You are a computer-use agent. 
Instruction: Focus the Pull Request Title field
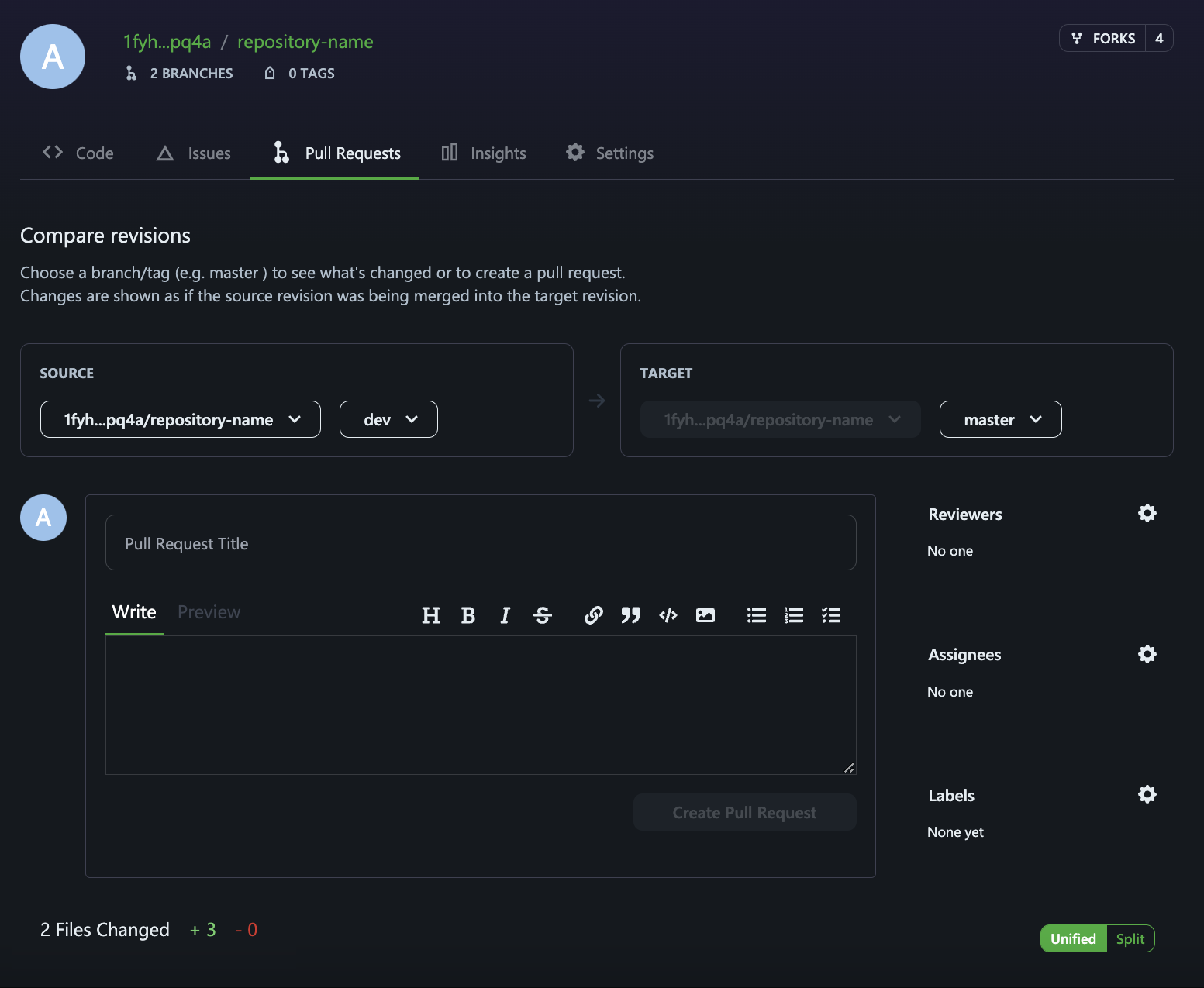point(481,542)
